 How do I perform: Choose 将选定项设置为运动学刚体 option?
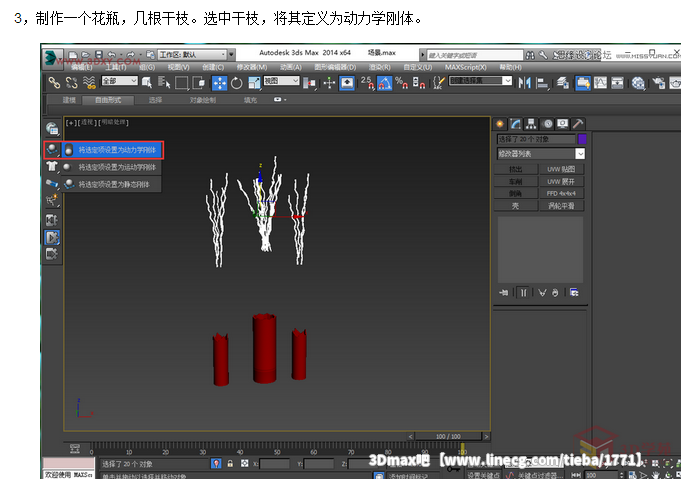point(112,167)
